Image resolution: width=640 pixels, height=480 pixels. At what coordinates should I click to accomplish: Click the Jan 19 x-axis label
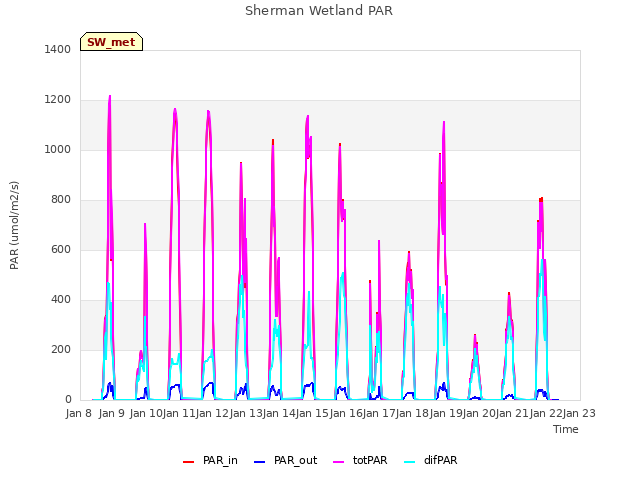(x=446, y=413)
